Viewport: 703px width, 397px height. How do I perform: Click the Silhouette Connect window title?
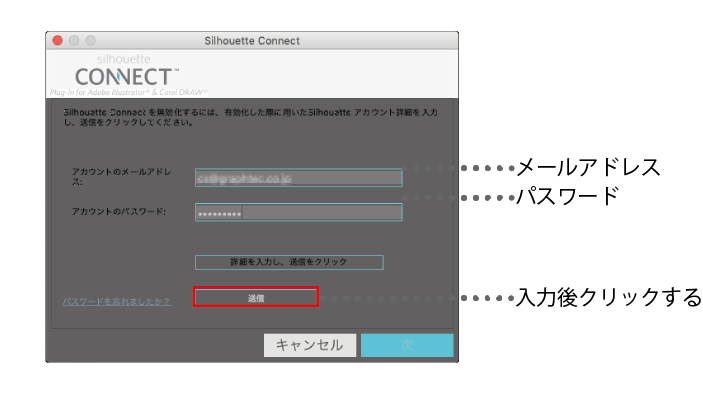(x=252, y=41)
